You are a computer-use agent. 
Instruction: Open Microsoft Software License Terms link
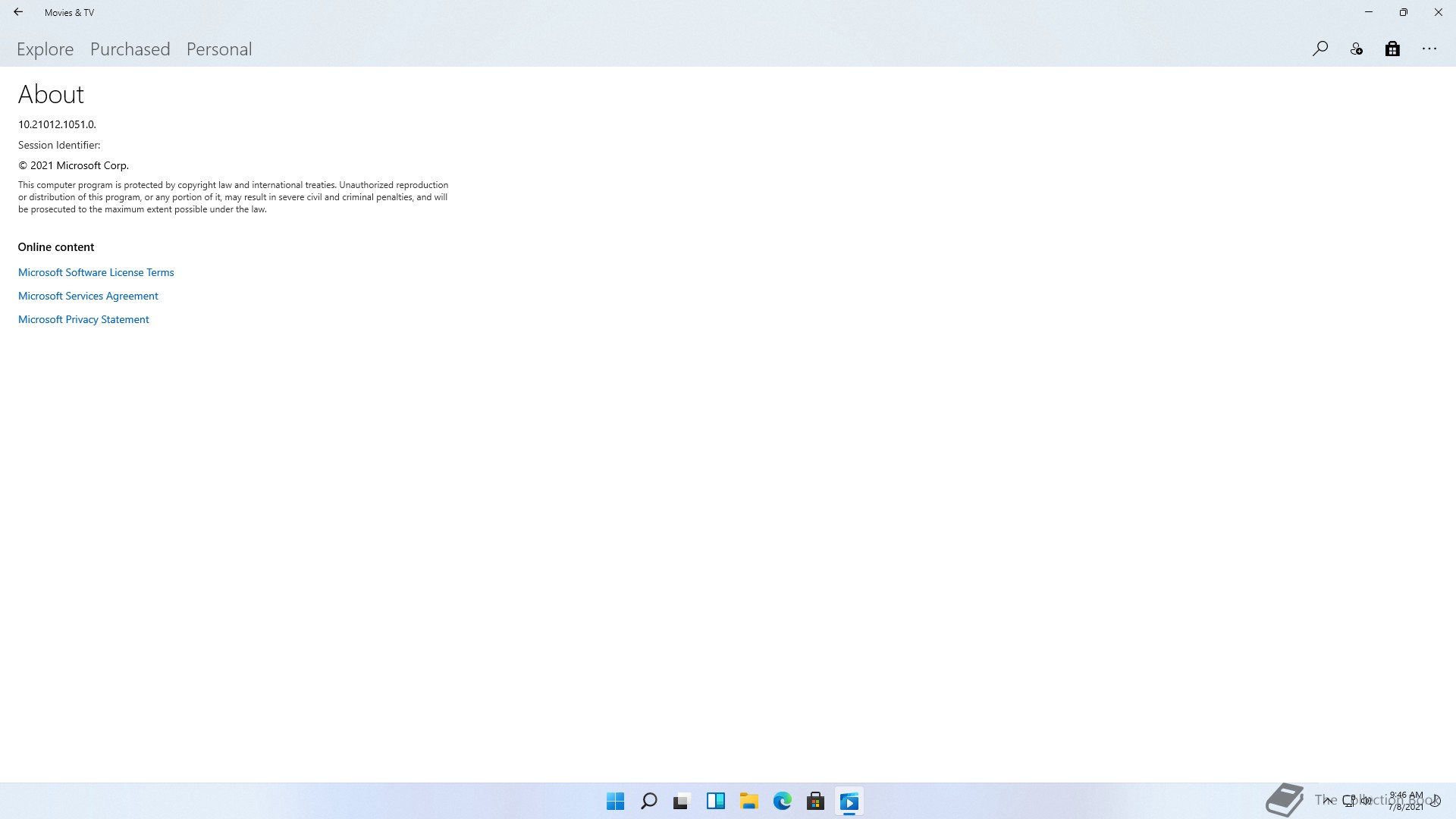96,272
